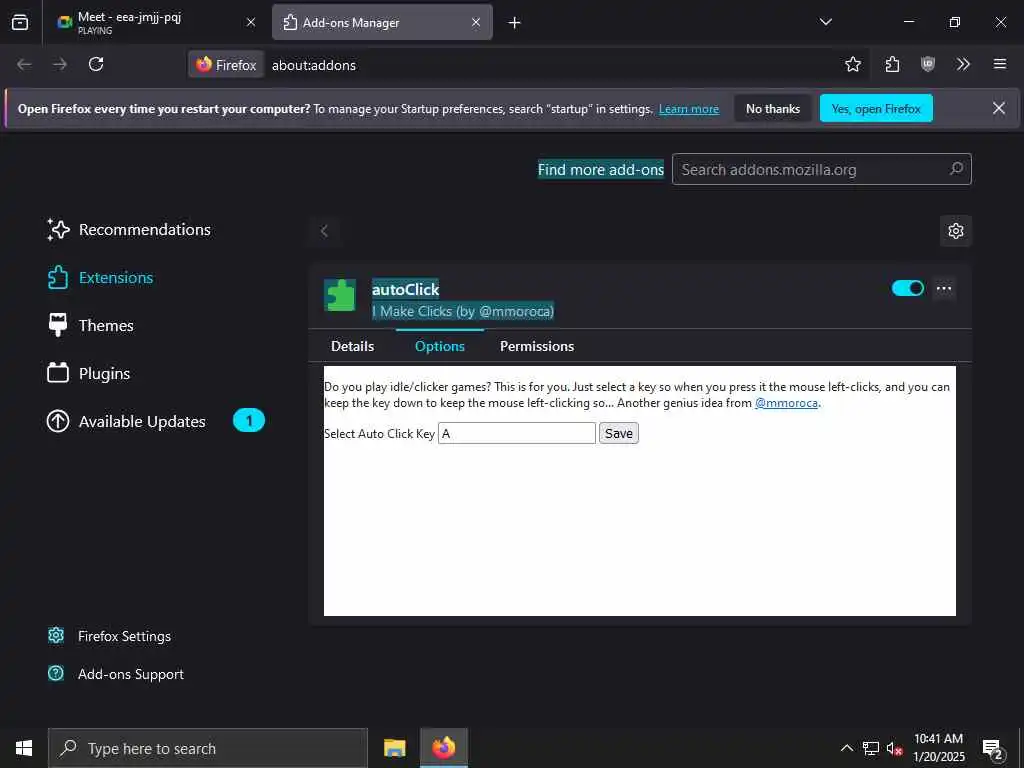Open File Explorer from taskbar
This screenshot has height=768, width=1024.
tap(394, 748)
